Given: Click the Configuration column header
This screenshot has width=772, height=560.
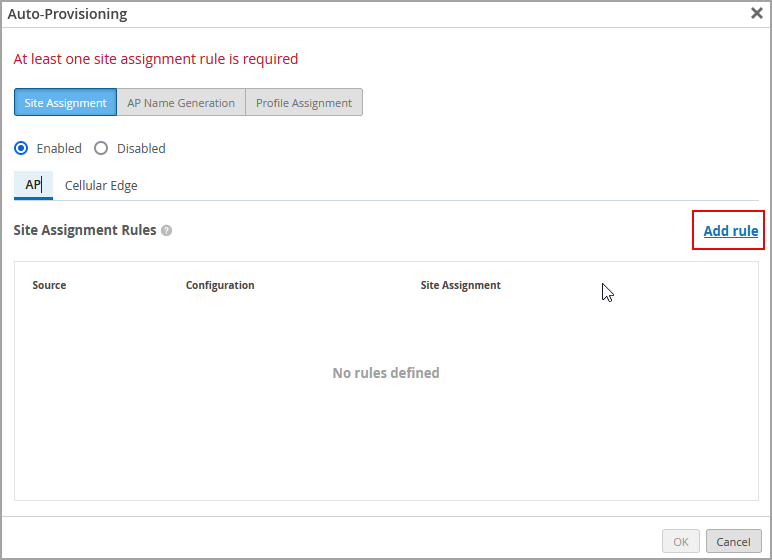Looking at the screenshot, I should [x=220, y=285].
